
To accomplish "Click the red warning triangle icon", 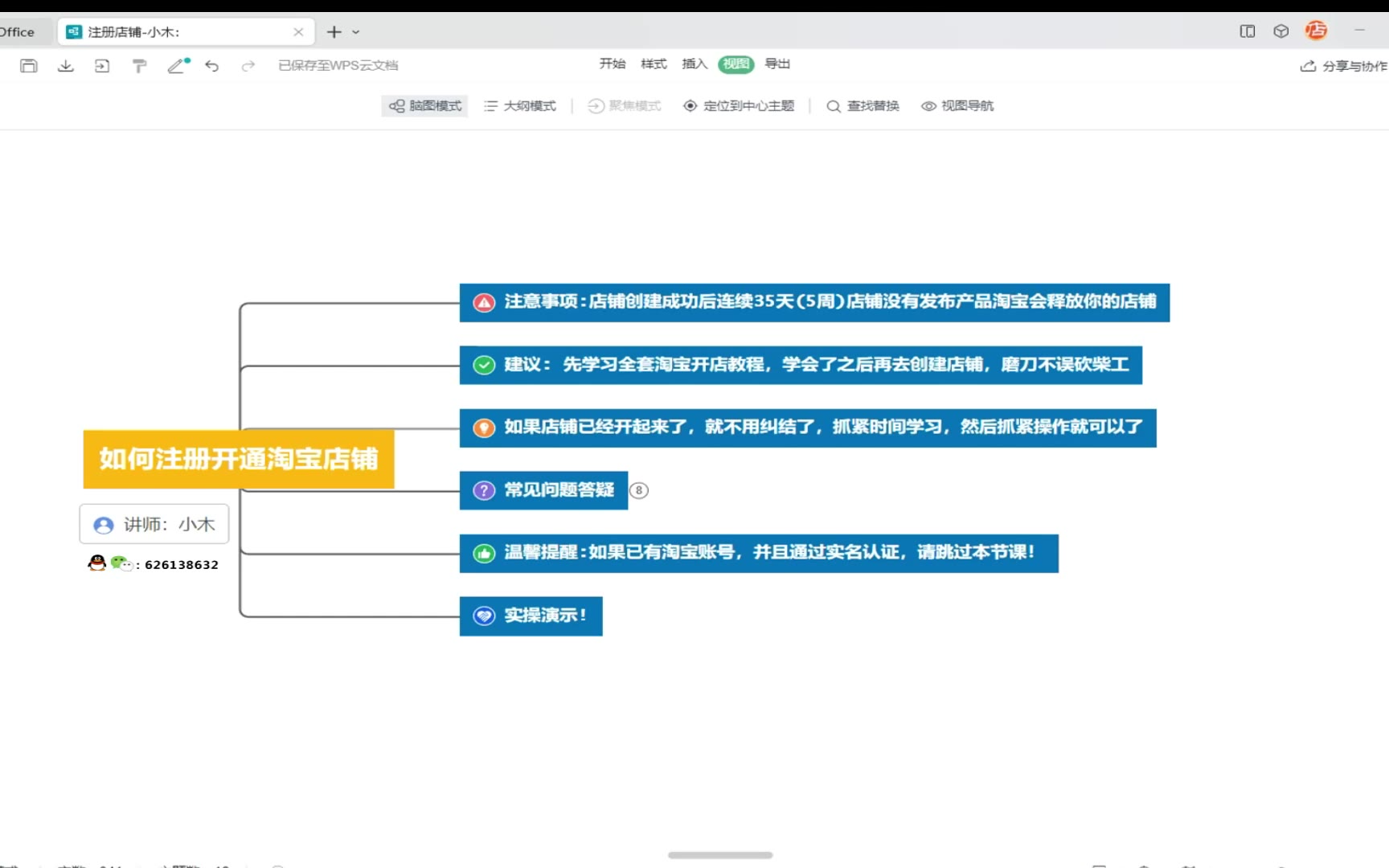I will click(x=484, y=303).
